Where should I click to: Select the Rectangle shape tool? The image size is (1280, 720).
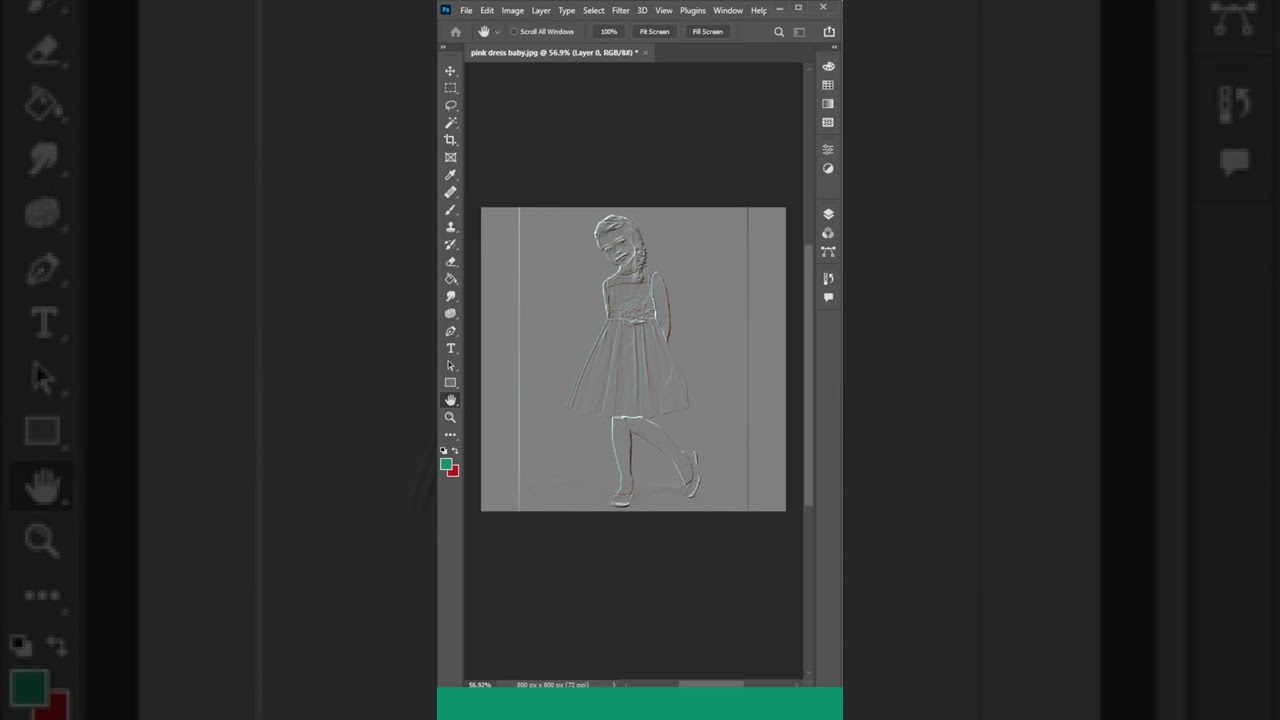(450, 383)
